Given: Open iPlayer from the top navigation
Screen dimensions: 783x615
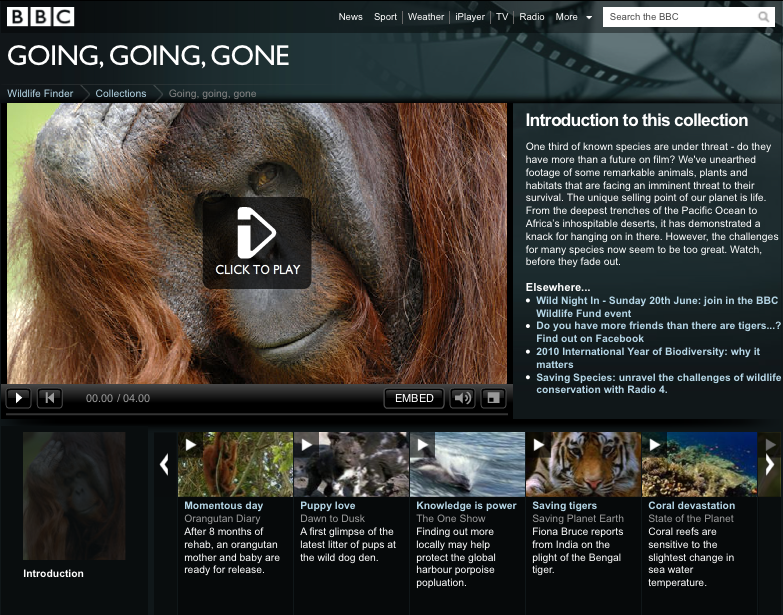Looking at the screenshot, I should coord(470,17).
